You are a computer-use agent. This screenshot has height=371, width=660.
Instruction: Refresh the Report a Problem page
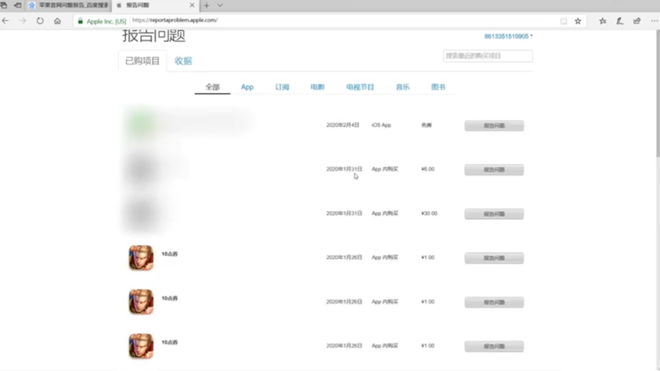click(x=40, y=21)
